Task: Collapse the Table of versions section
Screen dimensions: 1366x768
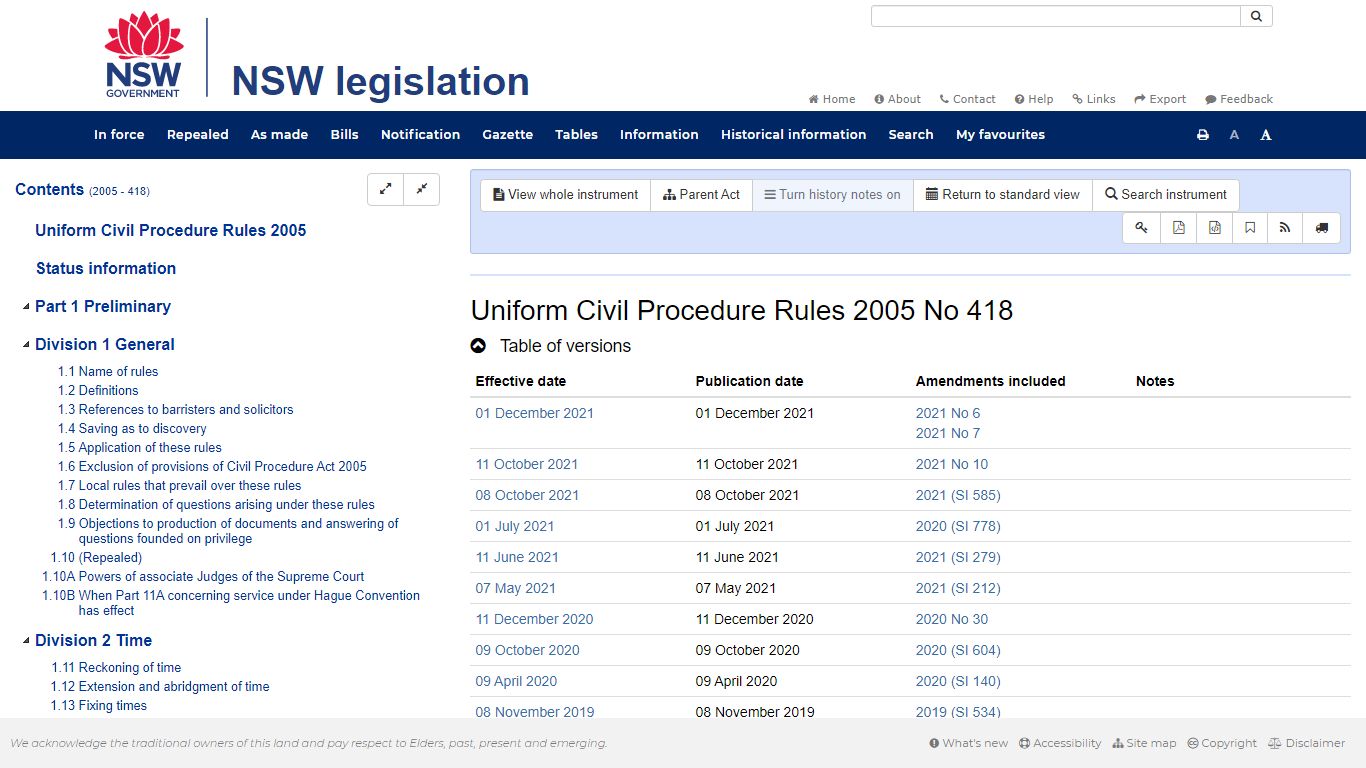Action: pyautogui.click(x=478, y=346)
